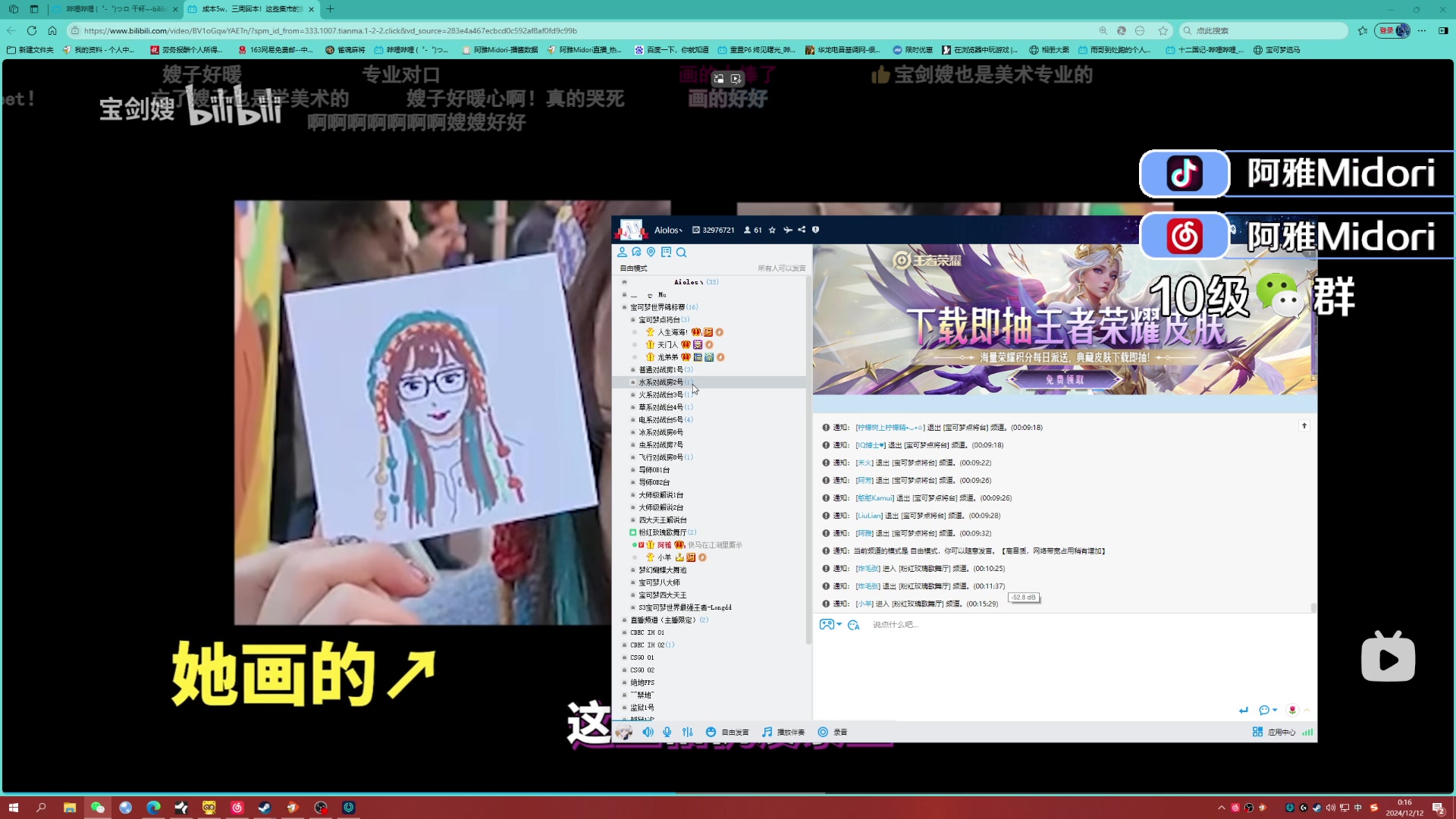This screenshot has width=1456, height=819.
Task: Click the address bar URL
Action: [x=331, y=30]
